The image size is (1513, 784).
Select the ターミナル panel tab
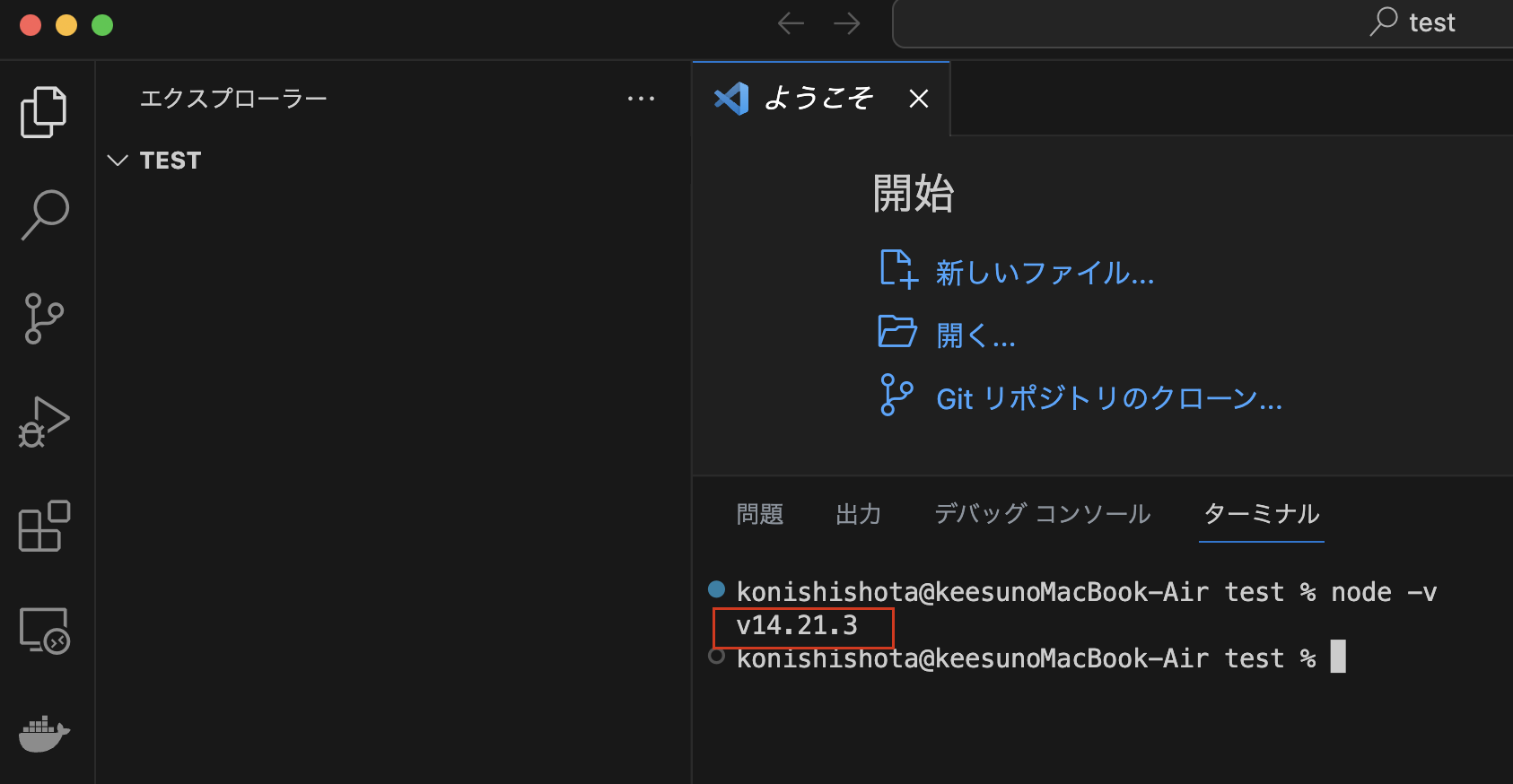pyautogui.click(x=1262, y=514)
